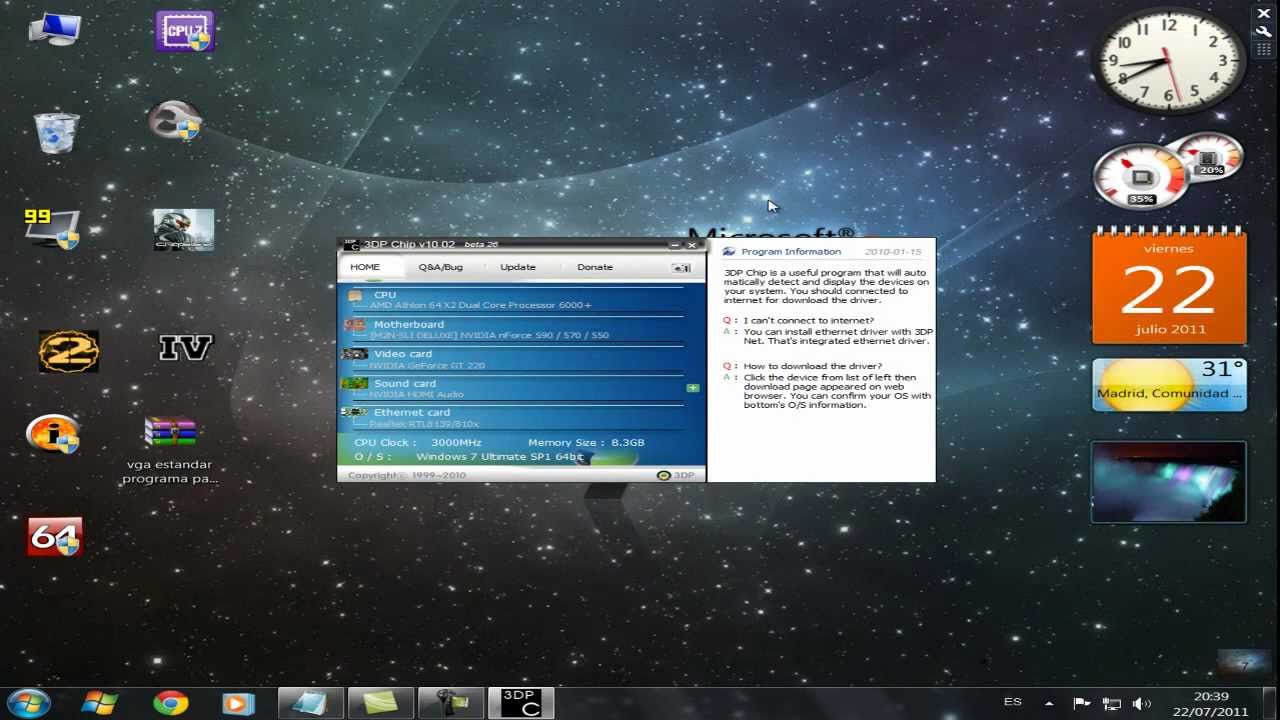Close the desktop gadget with X
The width and height of the screenshot is (1280, 720).
tap(1263, 14)
